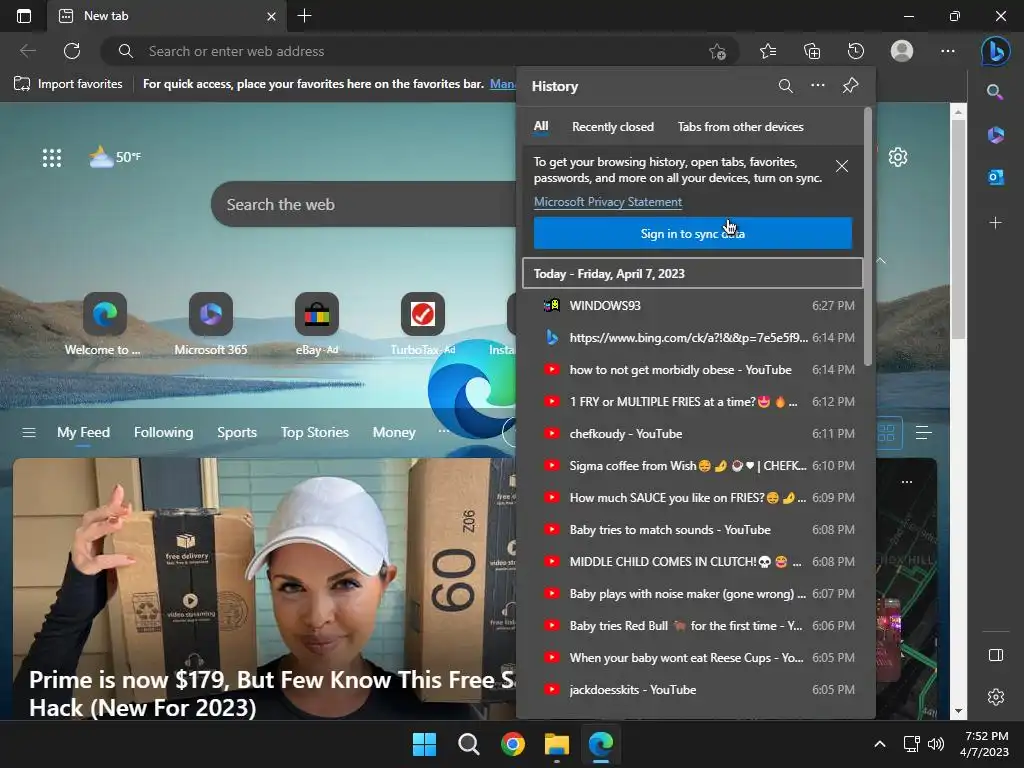
Task: Toggle the sidebar hide button
Action: [995, 655]
